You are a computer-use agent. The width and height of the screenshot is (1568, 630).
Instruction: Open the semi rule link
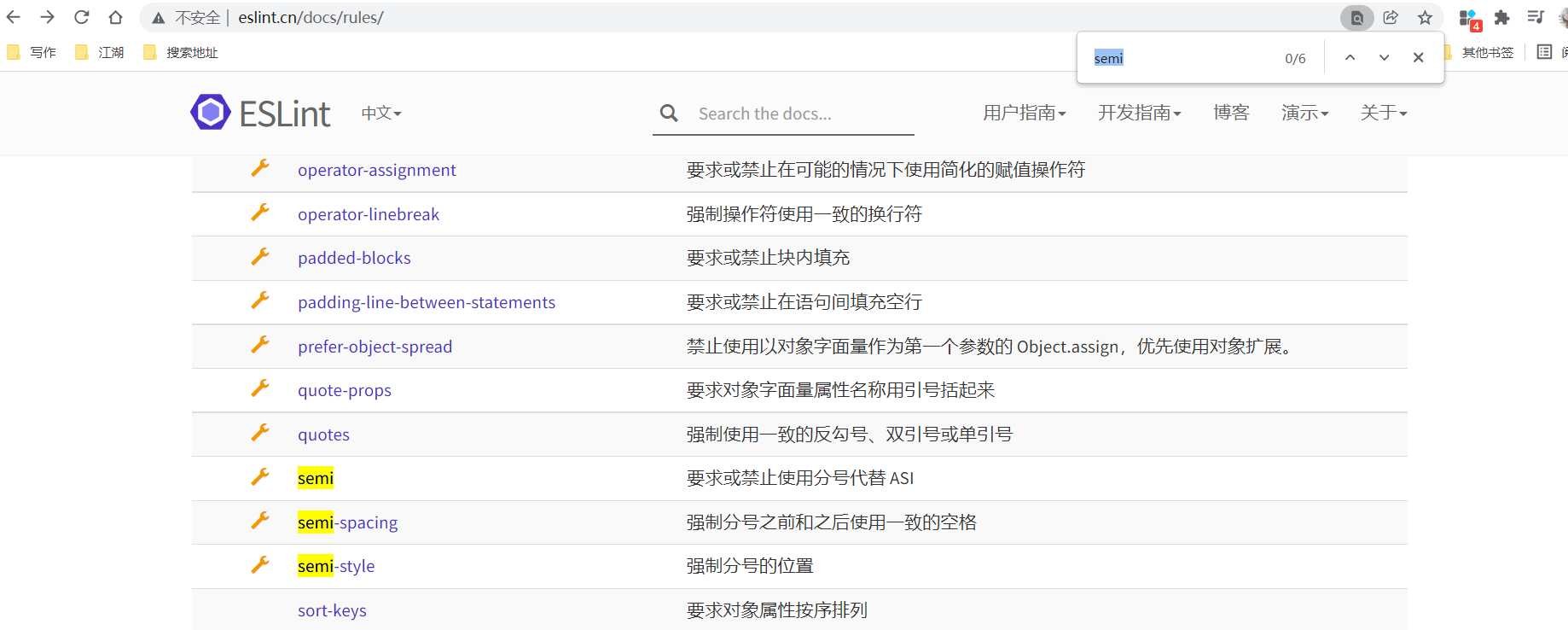click(x=316, y=478)
